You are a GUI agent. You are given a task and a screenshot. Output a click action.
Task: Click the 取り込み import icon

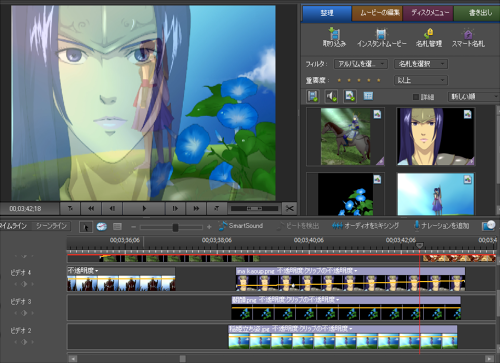click(x=334, y=37)
